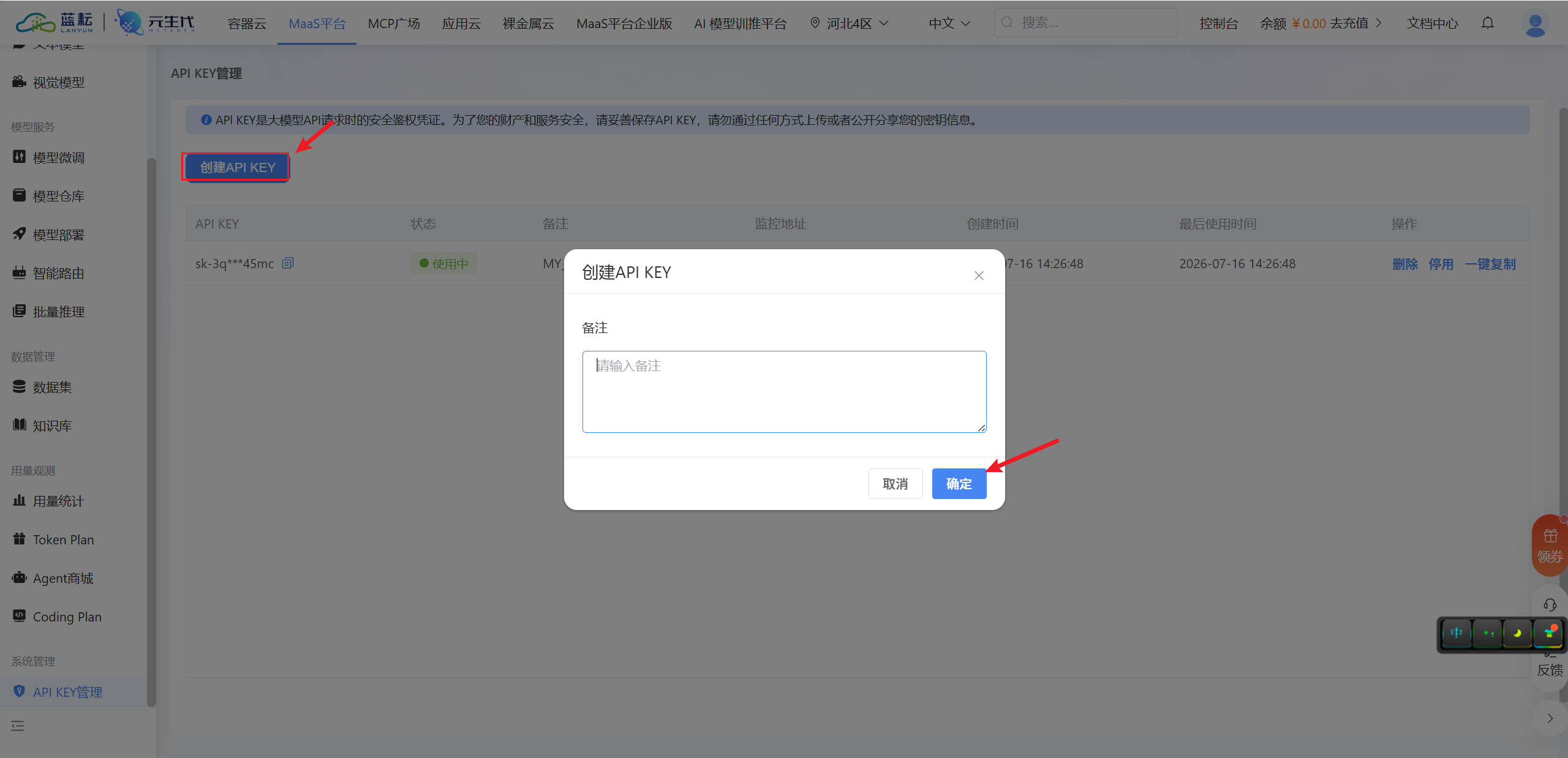The image size is (1568, 758).
Task: Open 知识库 in the sidebar
Action: [x=73, y=426]
